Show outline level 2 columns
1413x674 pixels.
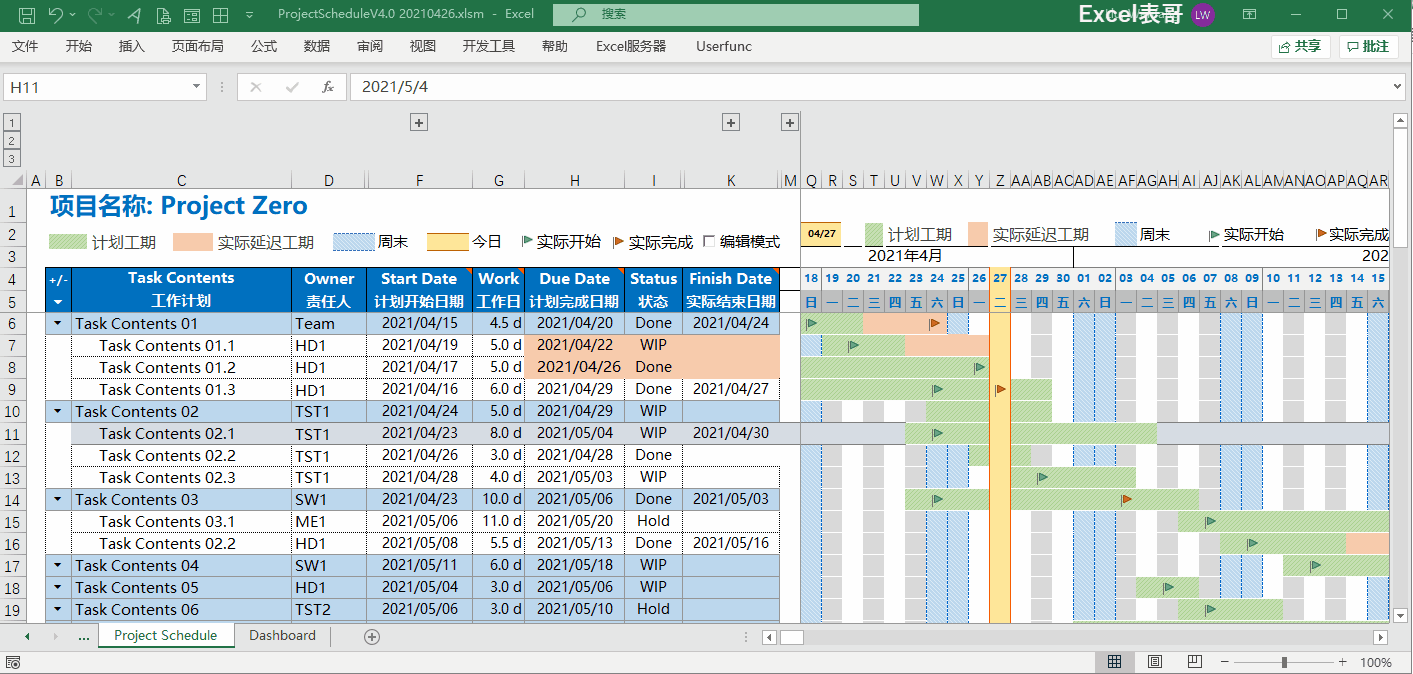(12, 140)
